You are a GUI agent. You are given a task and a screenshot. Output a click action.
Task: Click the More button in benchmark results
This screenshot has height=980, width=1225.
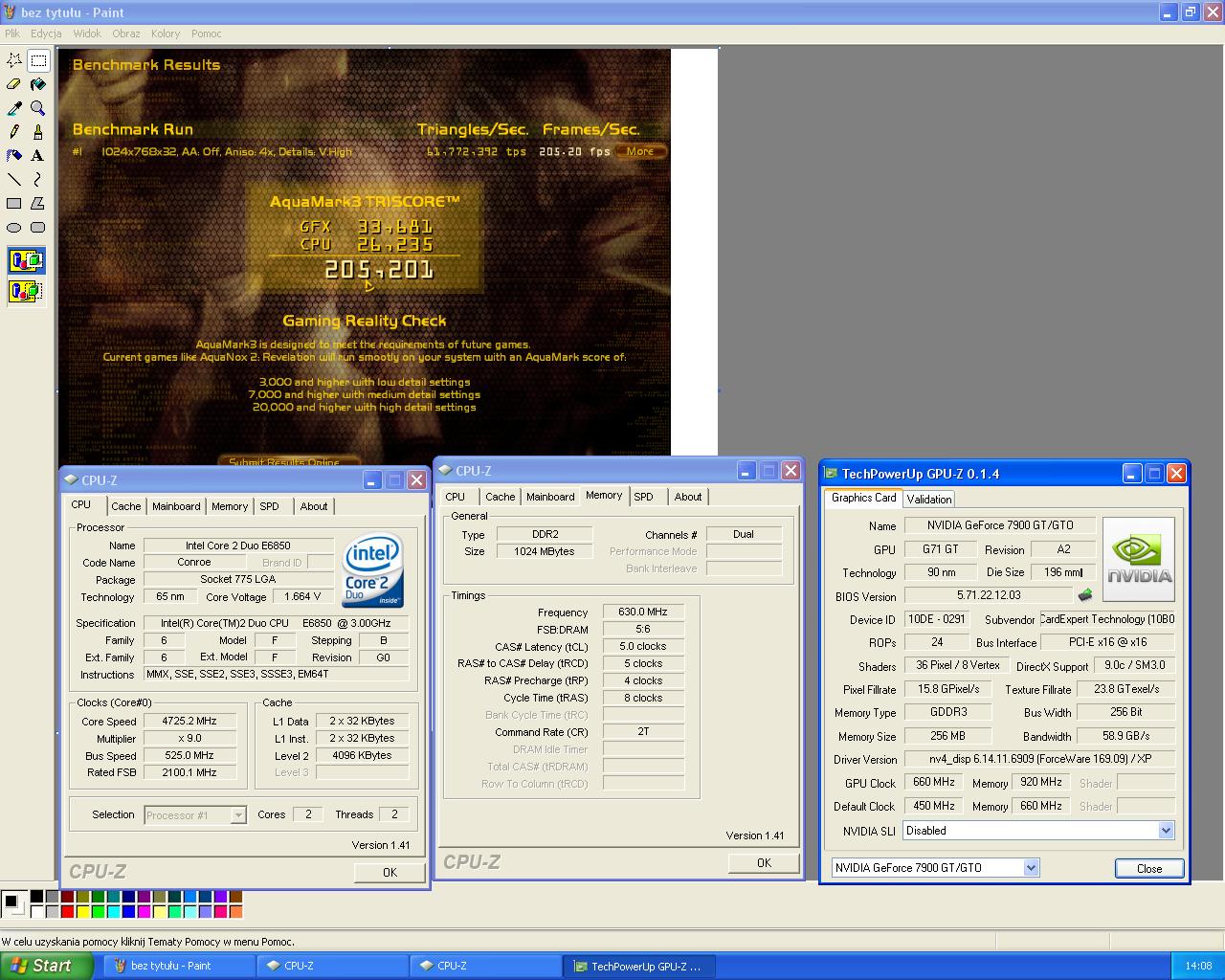point(640,151)
